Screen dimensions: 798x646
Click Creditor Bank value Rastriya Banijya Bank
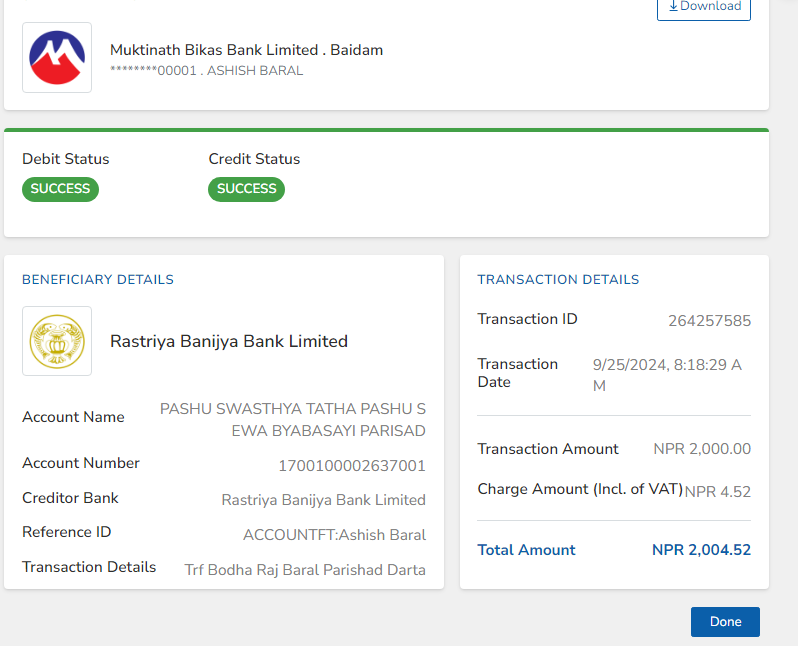pos(324,500)
